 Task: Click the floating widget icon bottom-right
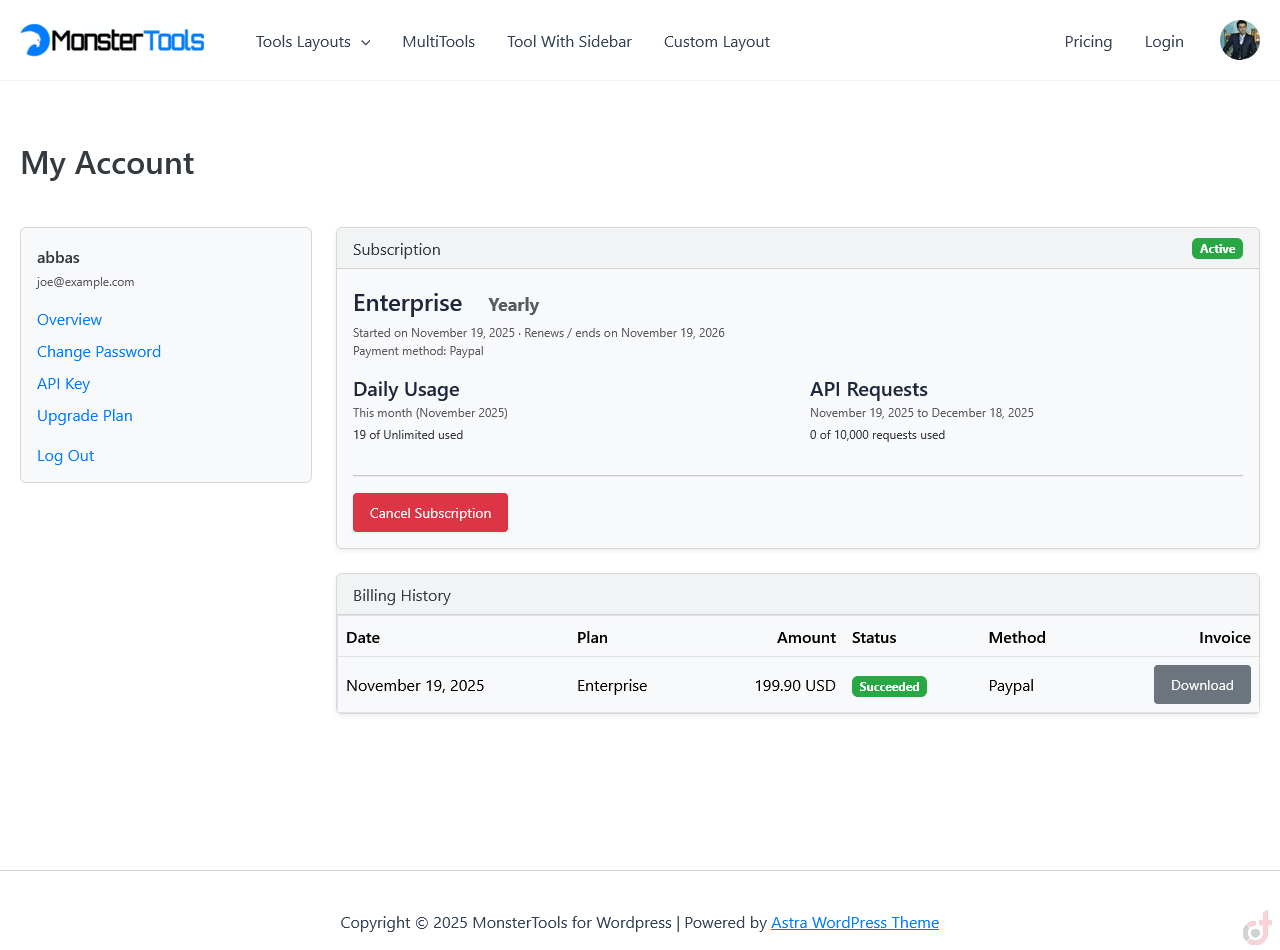pyautogui.click(x=1257, y=928)
